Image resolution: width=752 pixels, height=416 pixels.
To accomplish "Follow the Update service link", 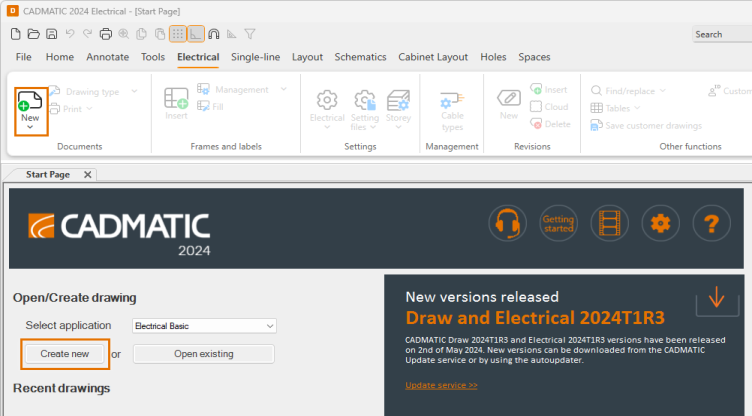I will (x=441, y=385).
